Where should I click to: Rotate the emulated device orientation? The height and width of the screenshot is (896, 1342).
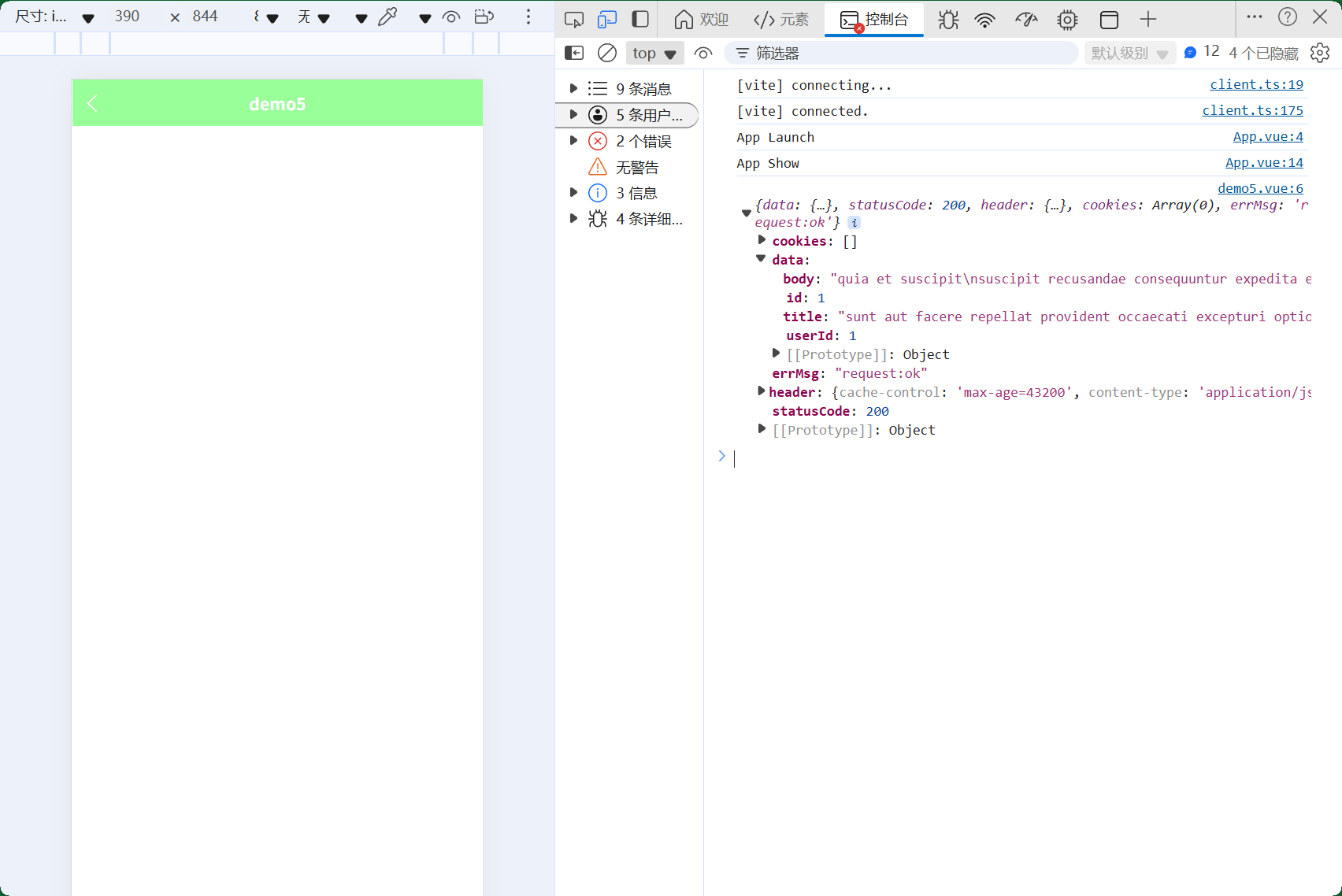484,16
